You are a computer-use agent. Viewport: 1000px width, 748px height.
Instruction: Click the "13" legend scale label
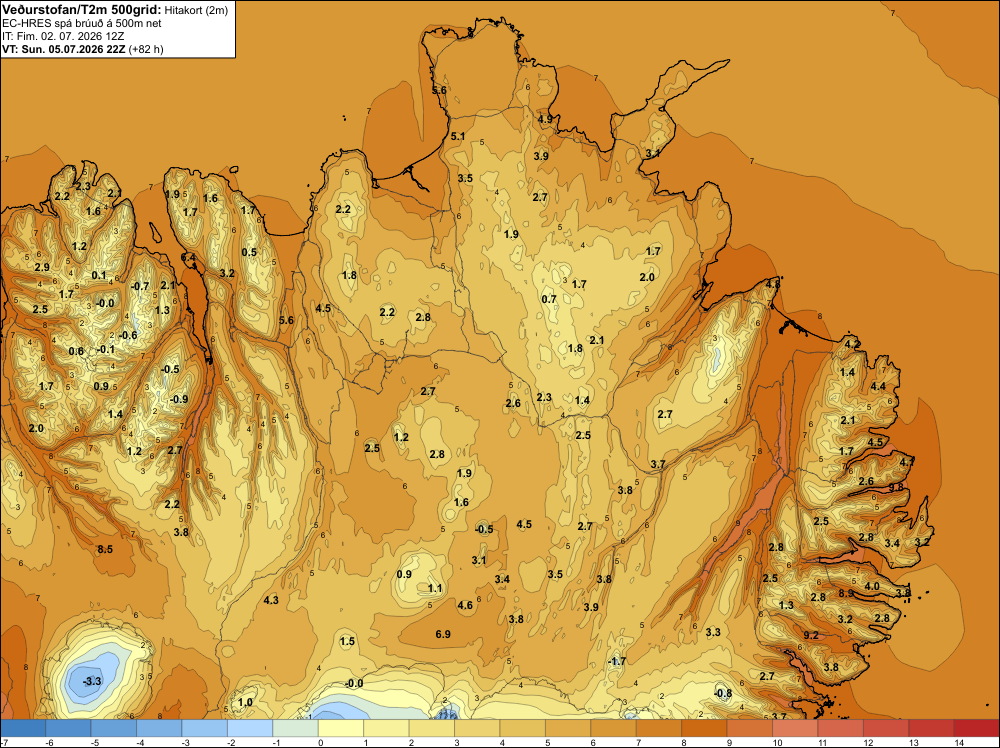(x=914, y=743)
